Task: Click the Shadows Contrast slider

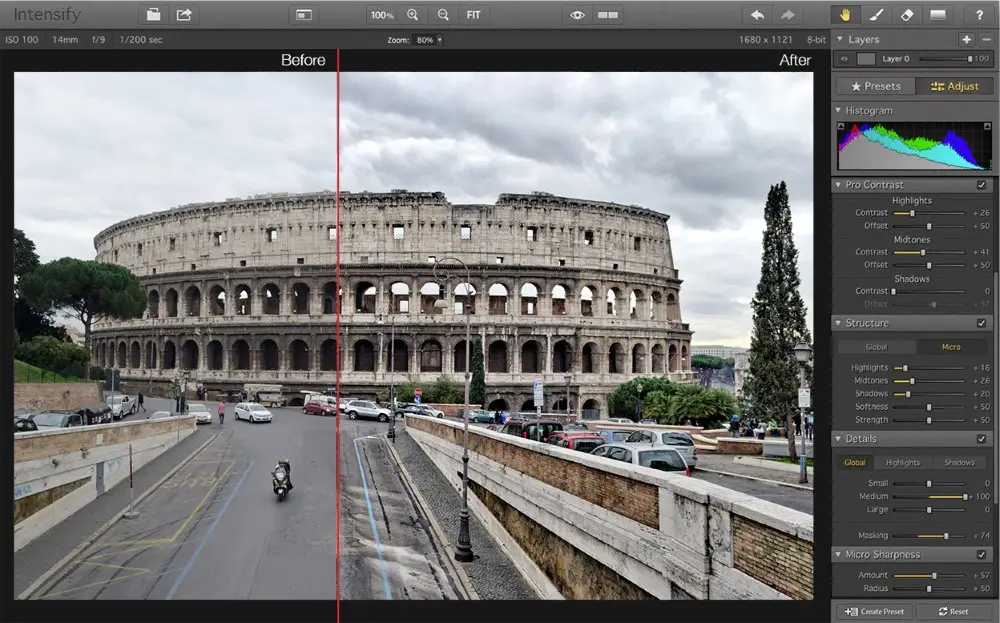Action: click(929, 291)
